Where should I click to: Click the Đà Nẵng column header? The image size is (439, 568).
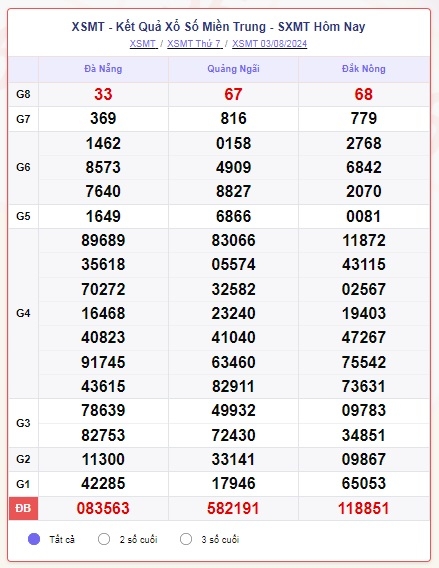(103, 69)
